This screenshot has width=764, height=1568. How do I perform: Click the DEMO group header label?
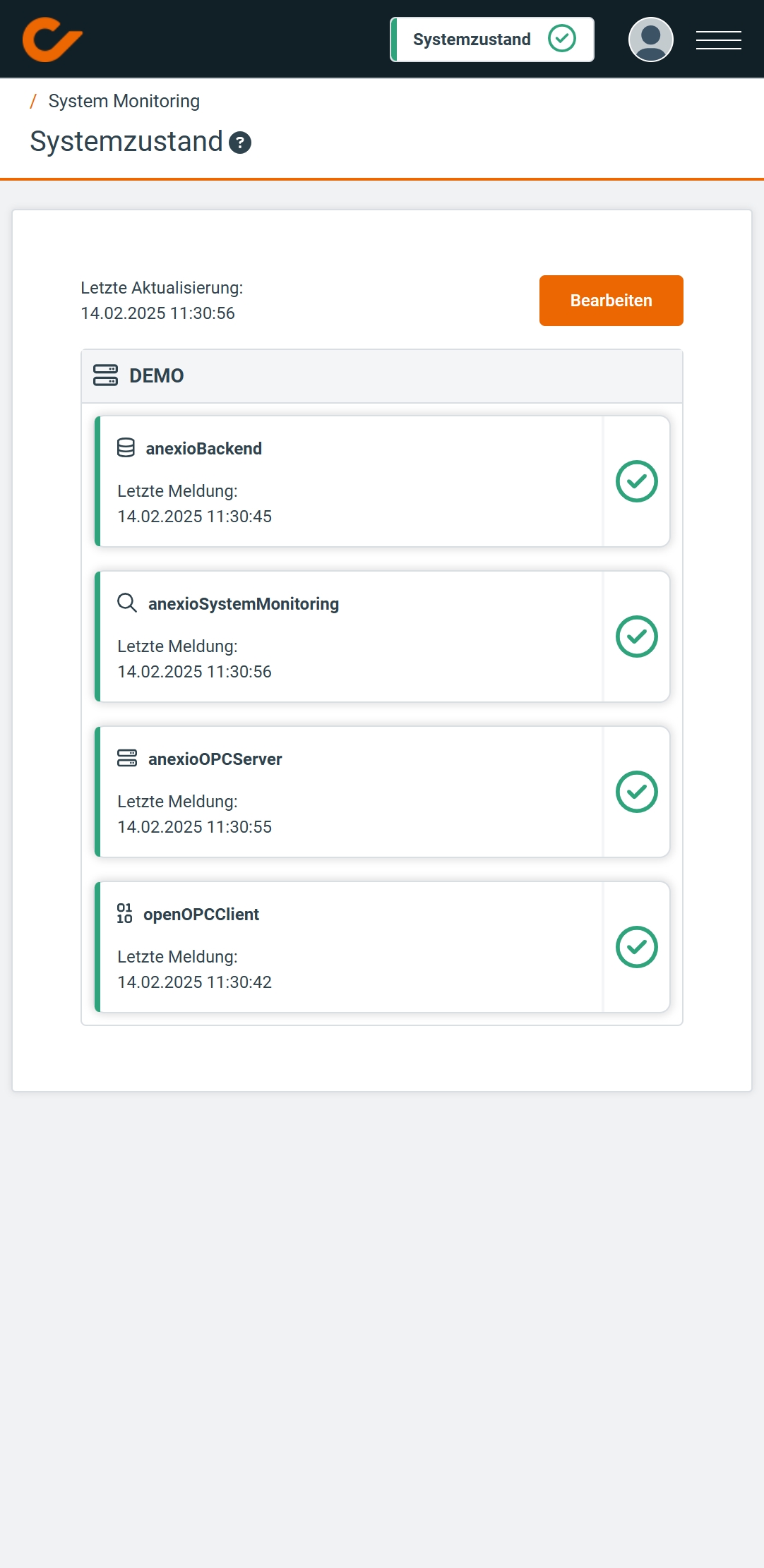156,375
